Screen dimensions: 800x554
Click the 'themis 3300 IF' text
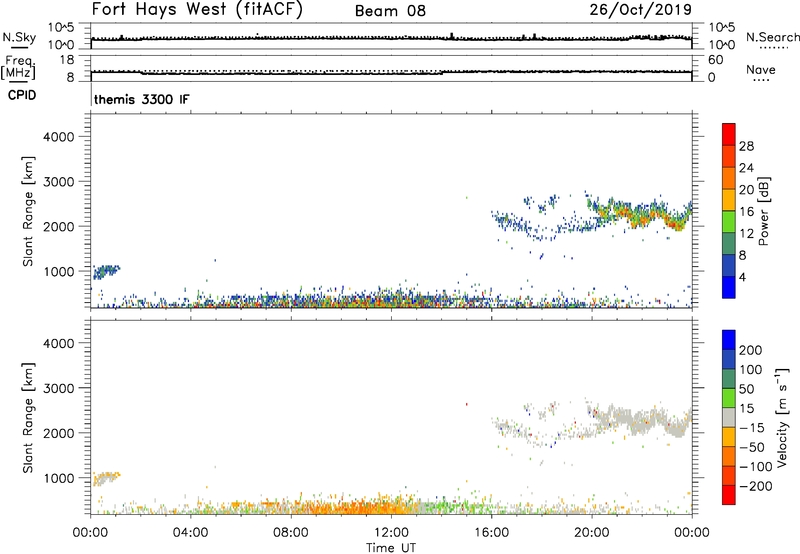[141, 99]
